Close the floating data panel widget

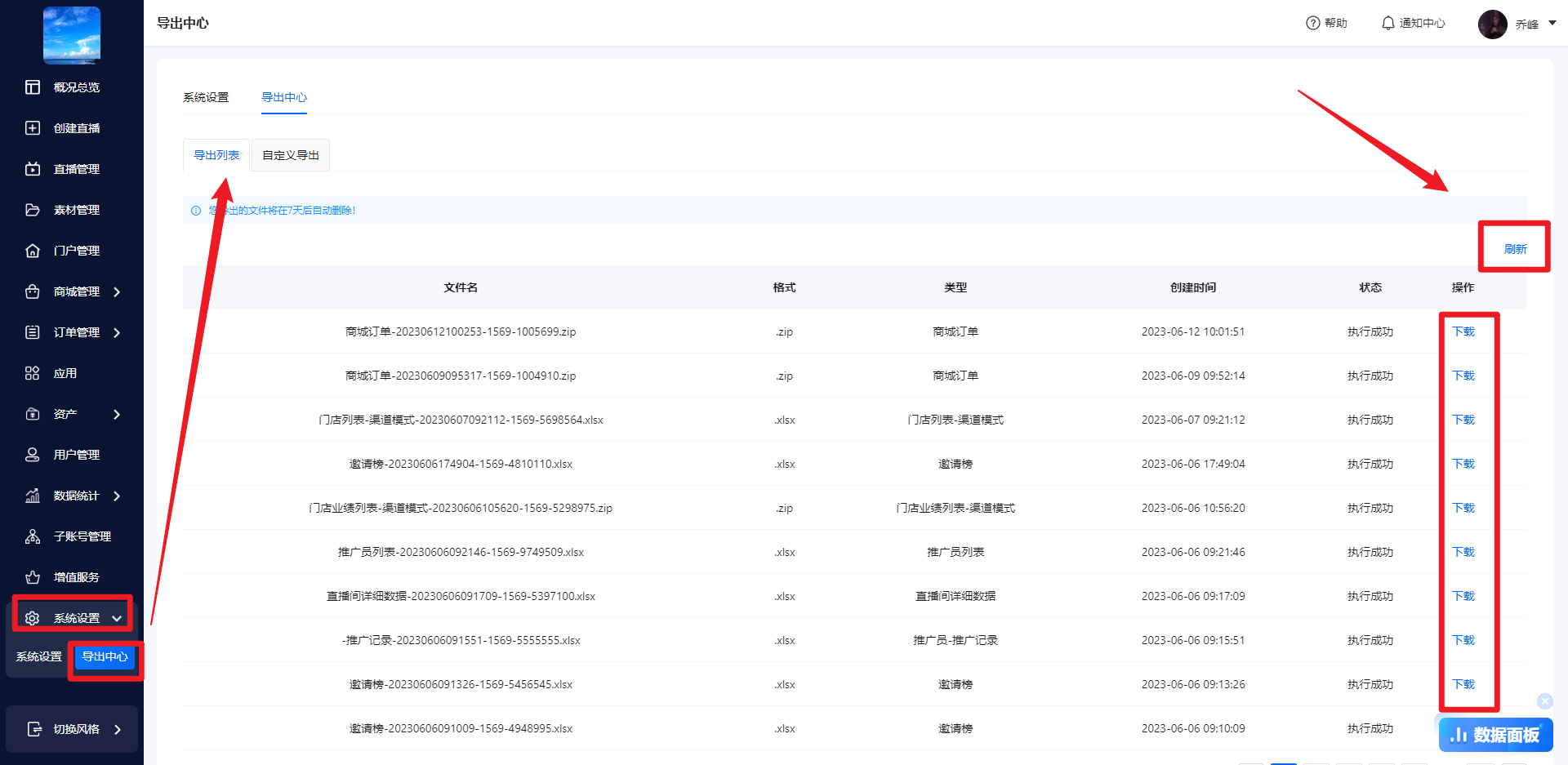pos(1544,701)
